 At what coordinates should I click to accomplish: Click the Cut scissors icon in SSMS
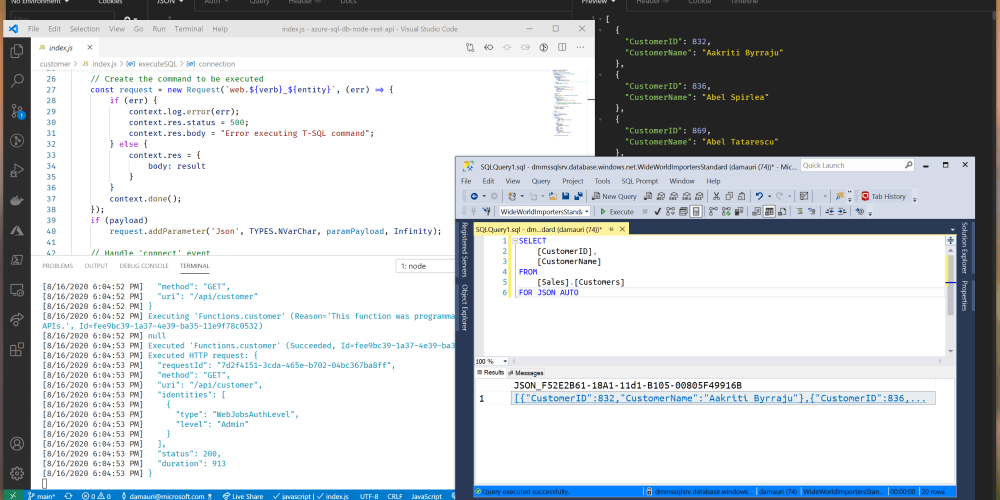(716, 196)
